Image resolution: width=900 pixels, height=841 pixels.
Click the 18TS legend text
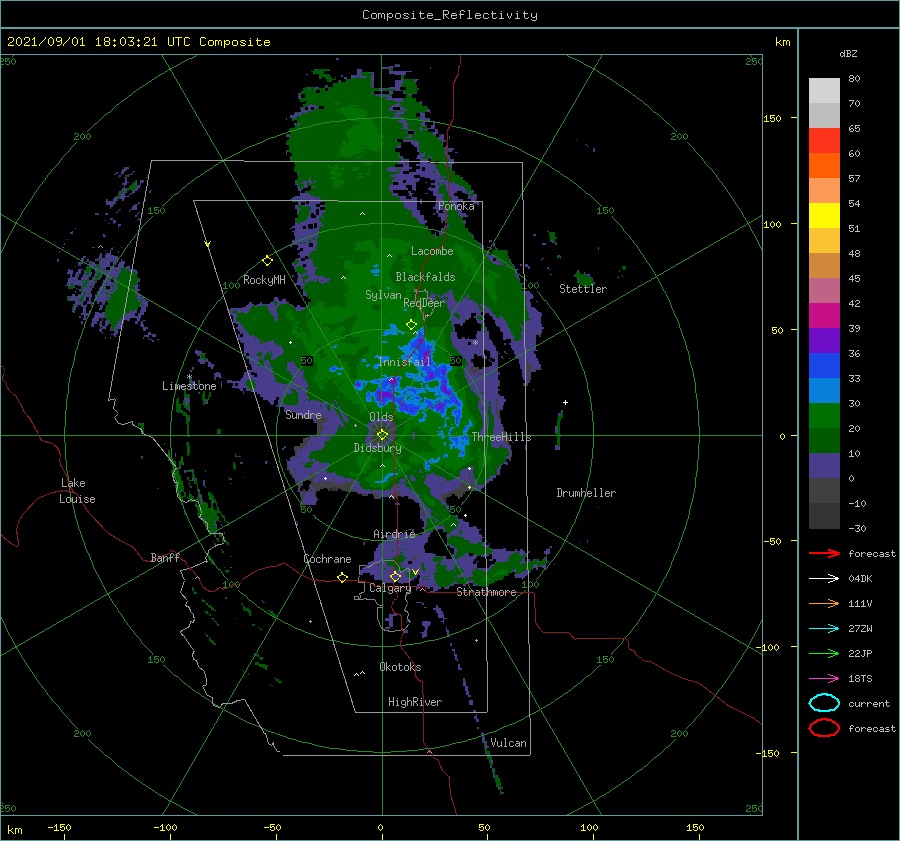click(x=860, y=678)
